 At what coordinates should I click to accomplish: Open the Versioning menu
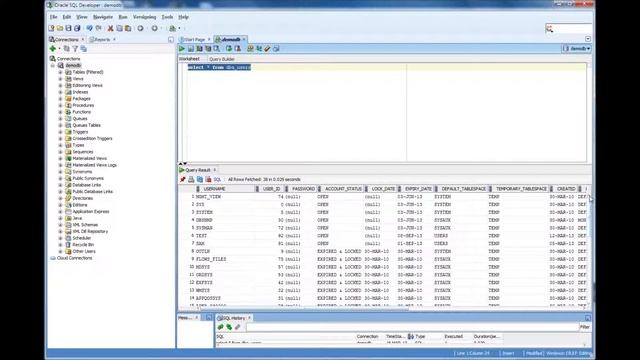click(144, 17)
